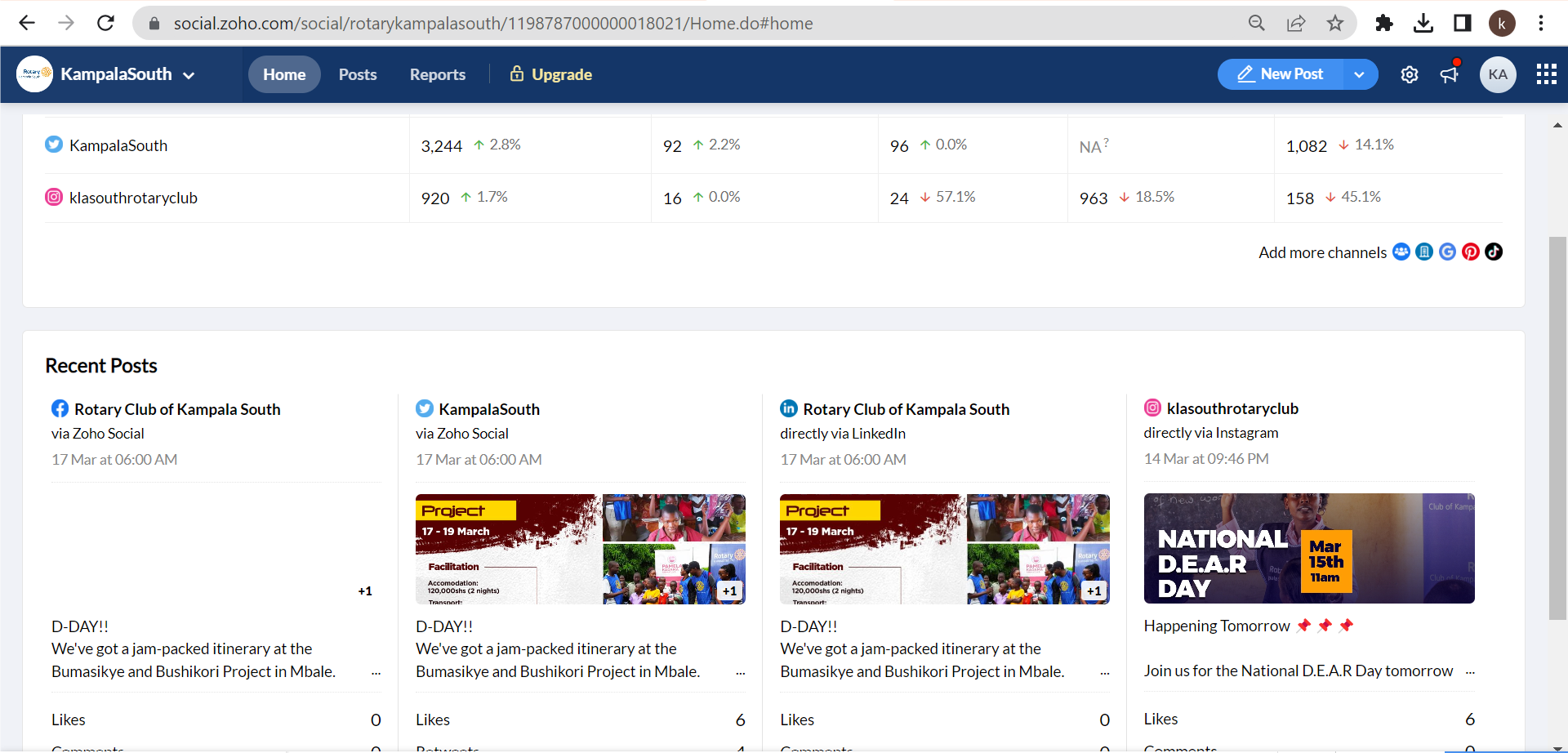The image size is (1568, 753).
Task: Open the Reports tab
Action: pyautogui.click(x=438, y=74)
